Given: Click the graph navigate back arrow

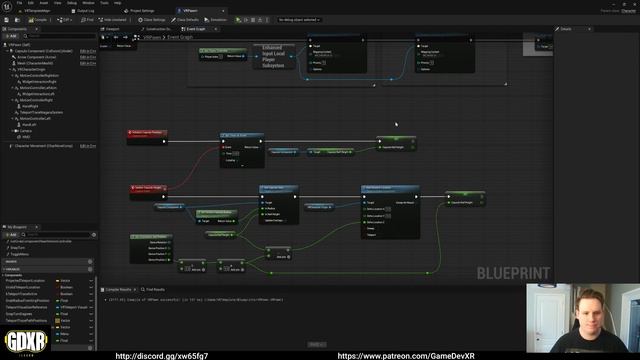Looking at the screenshot, I should (x=116, y=37).
